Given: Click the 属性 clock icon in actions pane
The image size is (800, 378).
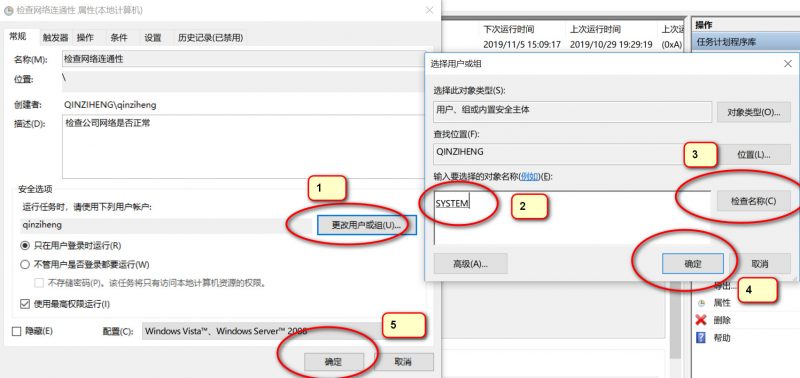Looking at the screenshot, I should [x=702, y=303].
